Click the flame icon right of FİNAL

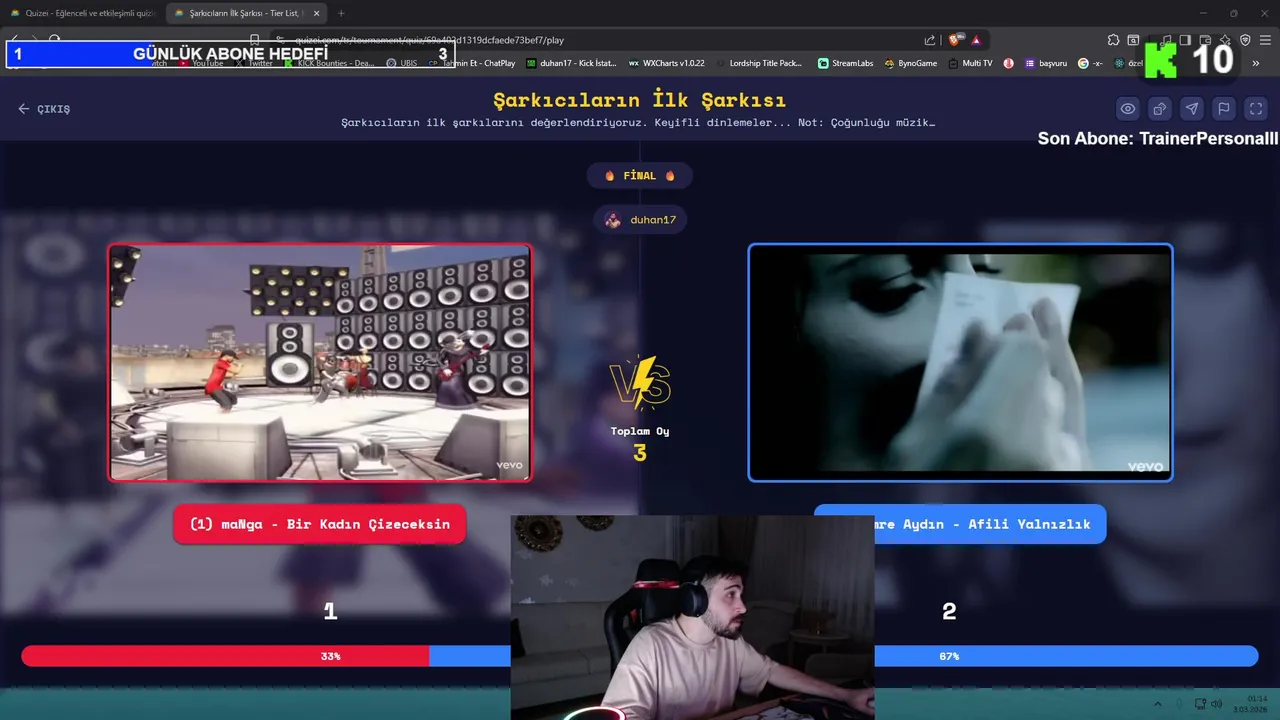(x=670, y=176)
